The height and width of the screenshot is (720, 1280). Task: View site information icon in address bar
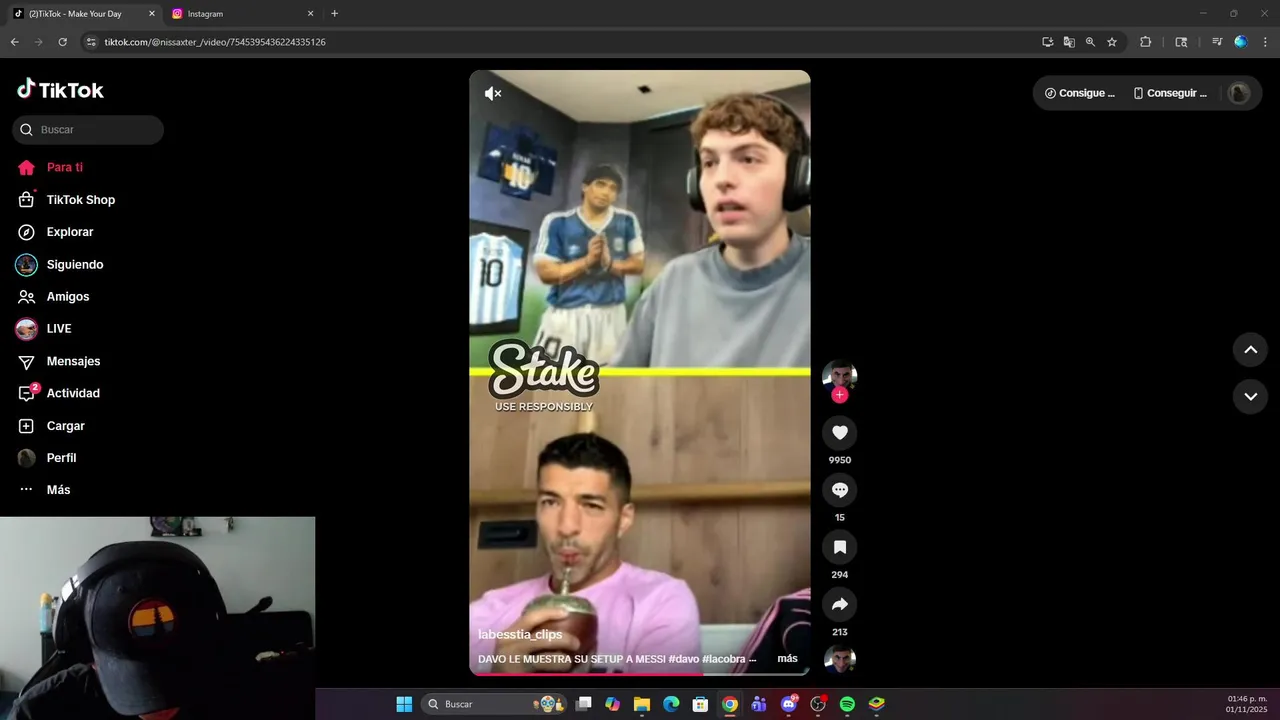coord(91,42)
